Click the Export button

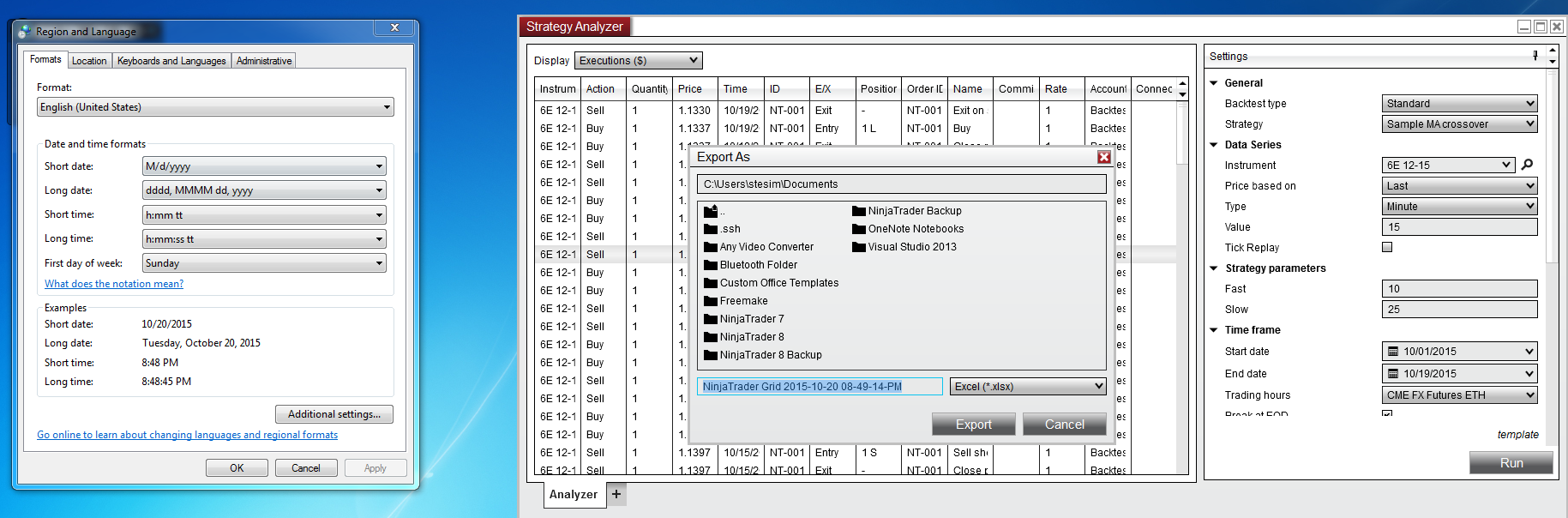(974, 425)
